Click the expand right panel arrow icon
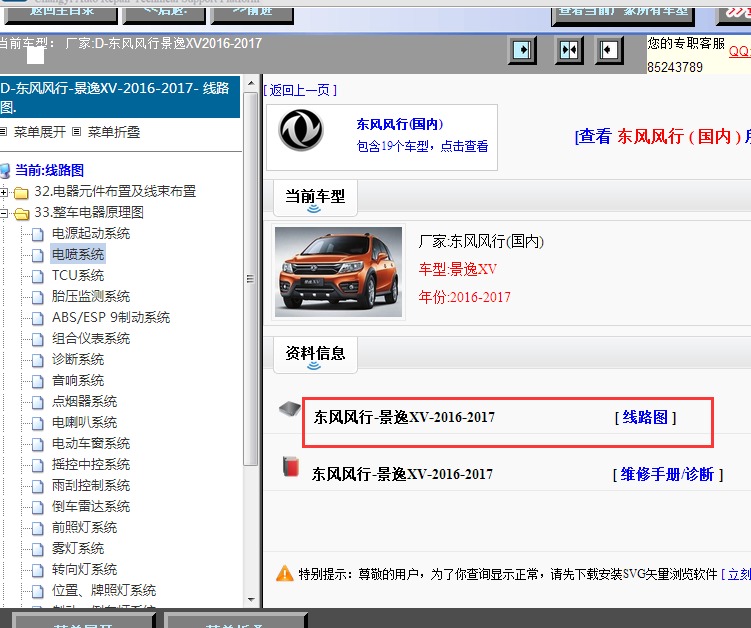Screen dimensions: 751x628 click(x=522, y=50)
